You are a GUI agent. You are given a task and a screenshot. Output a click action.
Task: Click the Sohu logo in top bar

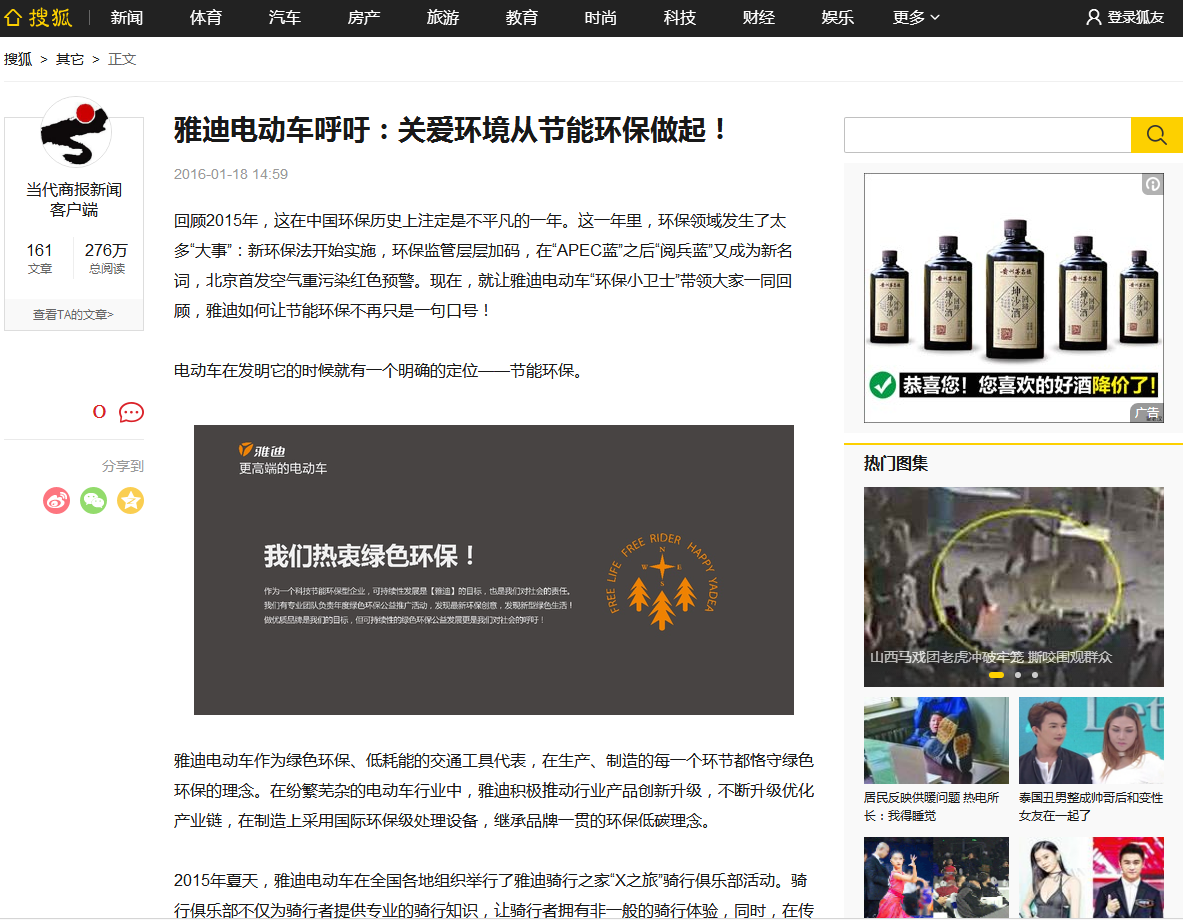tap(39, 17)
